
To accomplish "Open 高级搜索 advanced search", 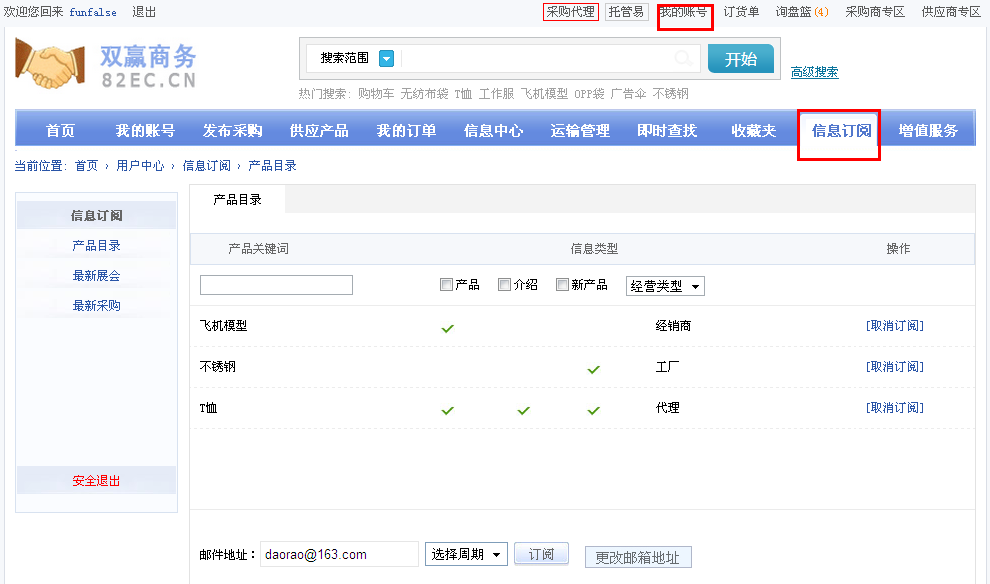I will [815, 73].
